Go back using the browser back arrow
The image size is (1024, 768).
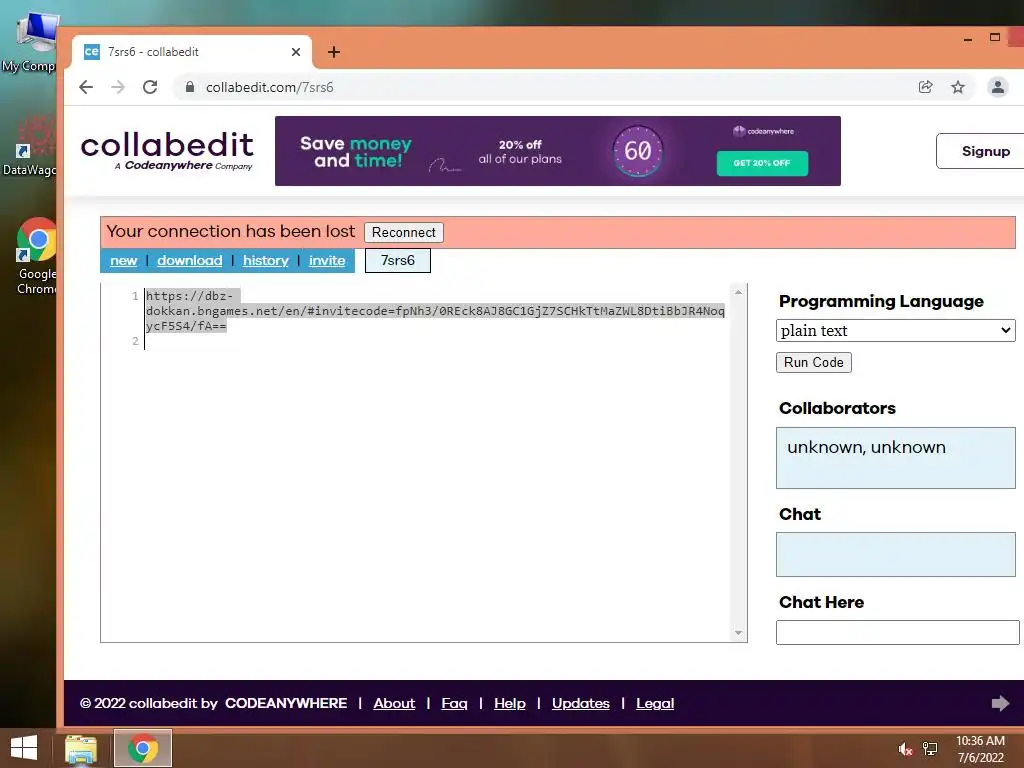coord(86,87)
